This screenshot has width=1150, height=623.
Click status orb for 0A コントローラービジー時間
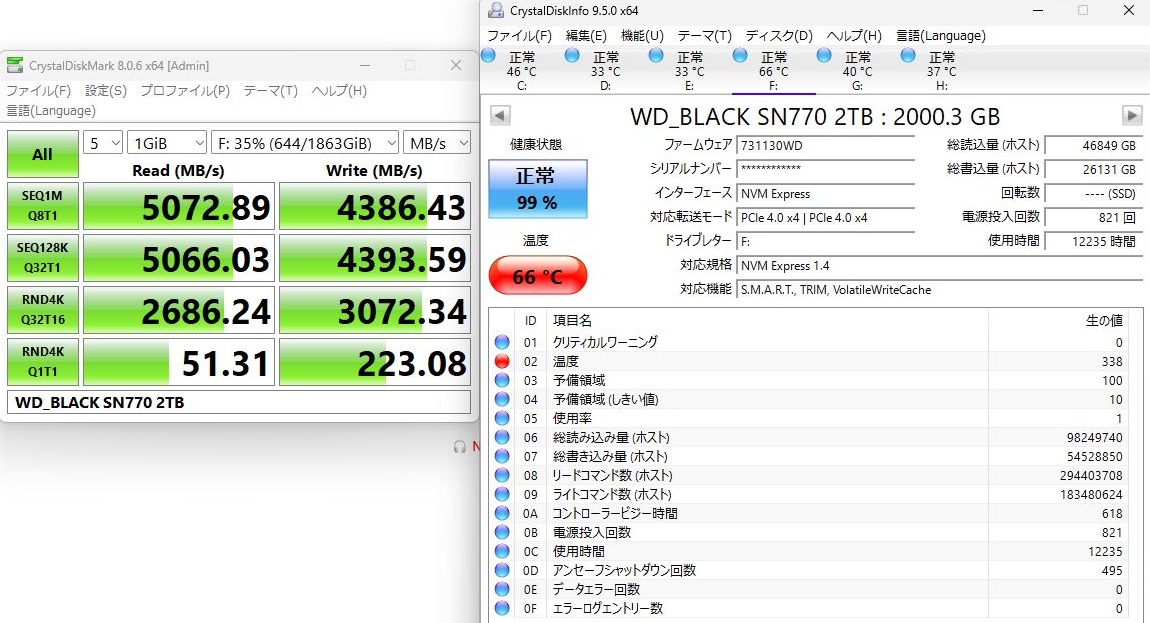(x=502, y=514)
